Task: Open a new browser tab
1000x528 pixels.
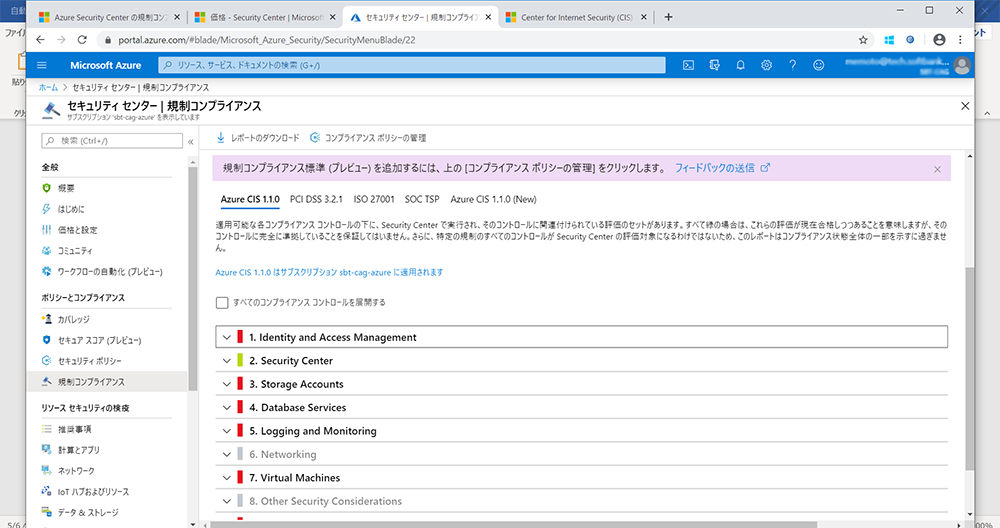Action: pos(668,17)
